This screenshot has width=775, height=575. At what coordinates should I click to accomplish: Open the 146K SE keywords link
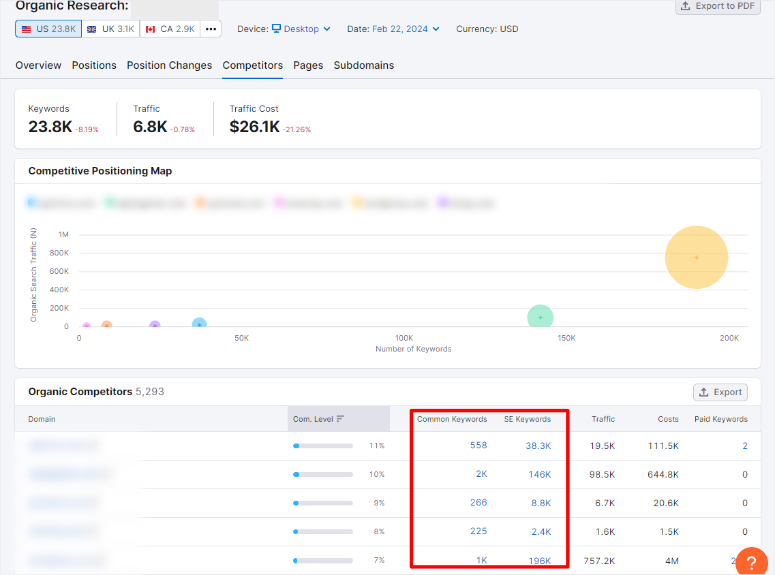click(540, 474)
